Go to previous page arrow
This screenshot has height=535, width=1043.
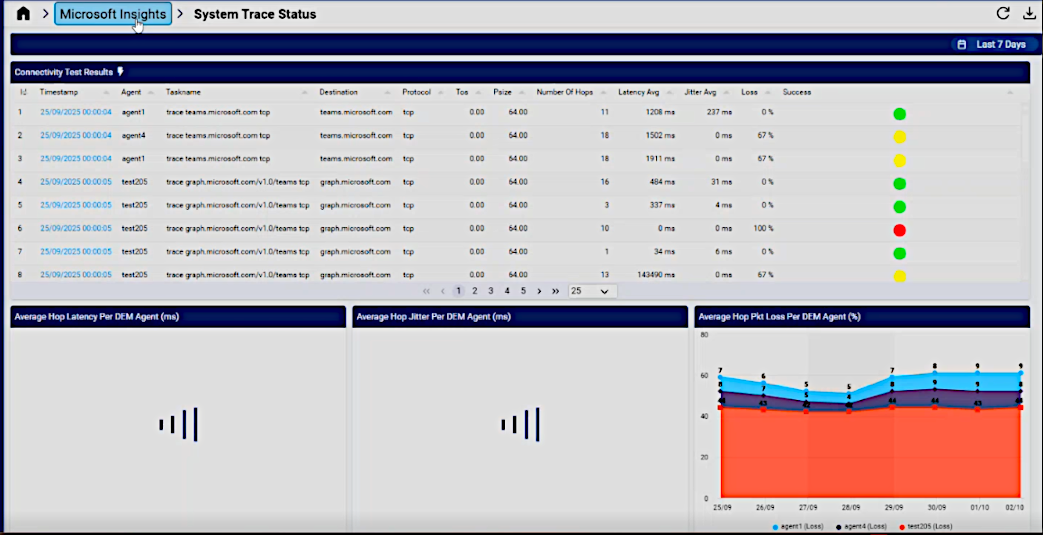442,291
